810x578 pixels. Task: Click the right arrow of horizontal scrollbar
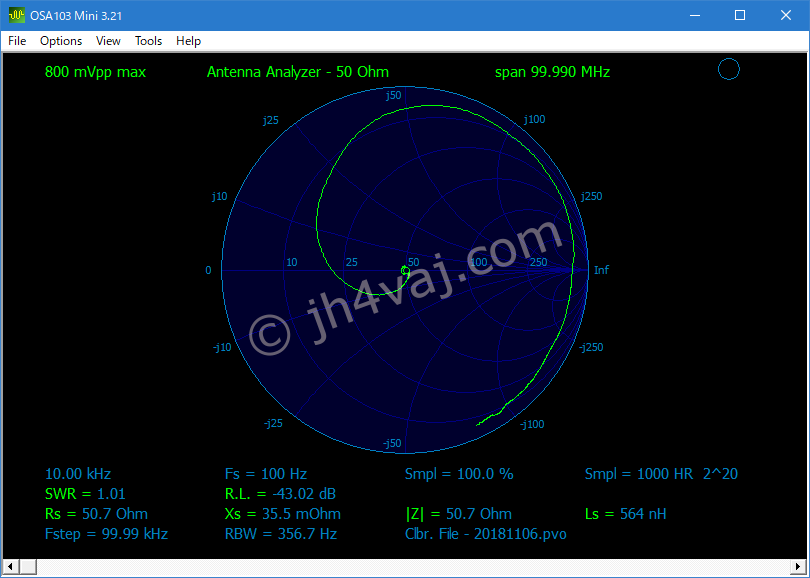click(799, 567)
